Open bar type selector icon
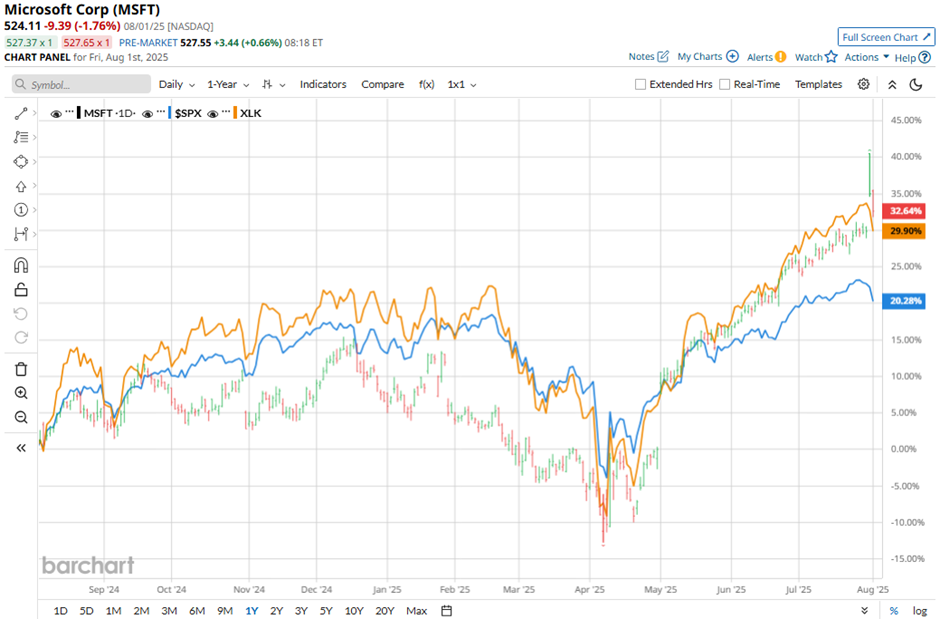The height and width of the screenshot is (619, 940). 267,84
